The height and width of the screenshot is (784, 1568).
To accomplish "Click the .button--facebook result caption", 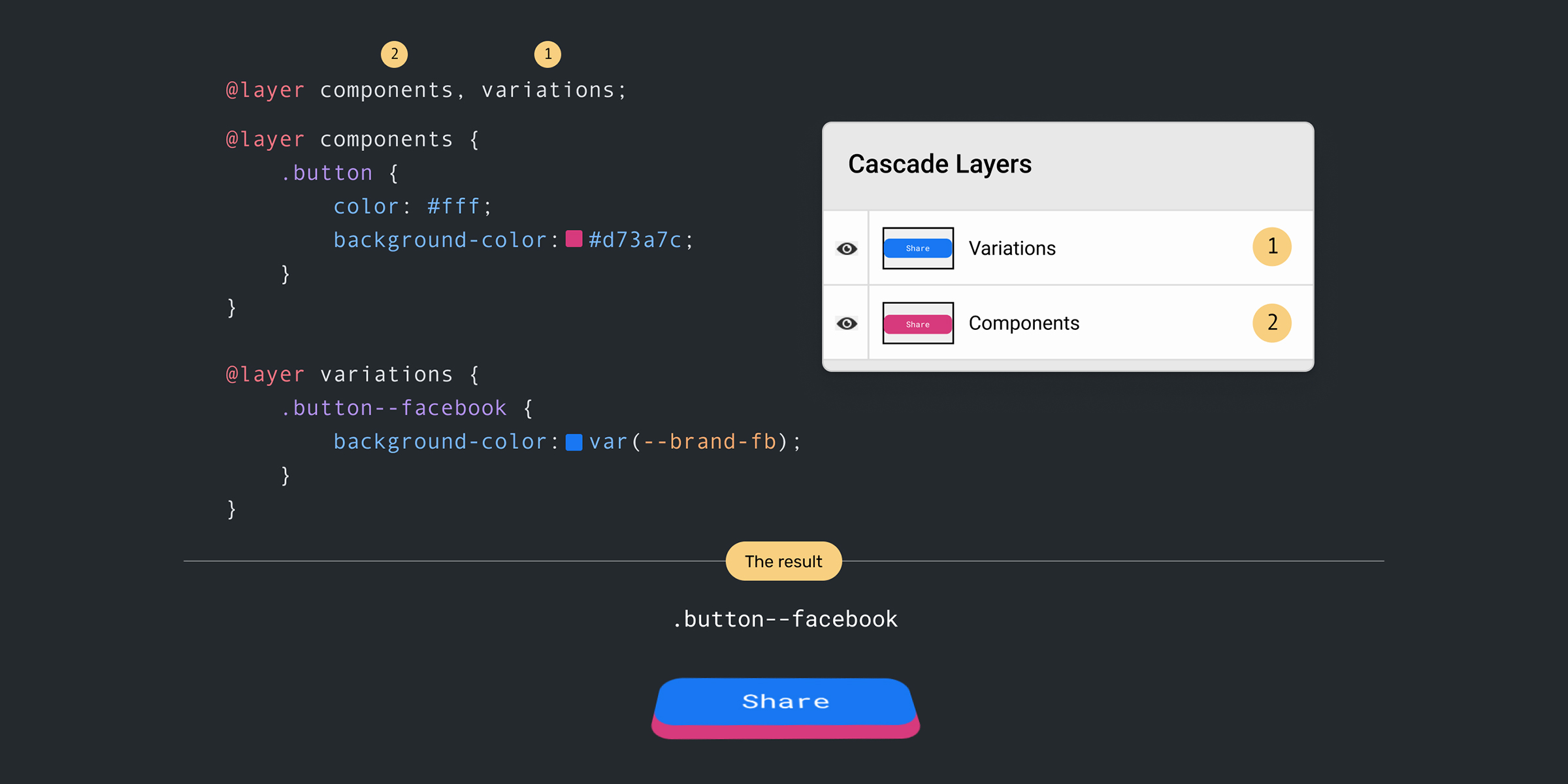I will pos(785,619).
